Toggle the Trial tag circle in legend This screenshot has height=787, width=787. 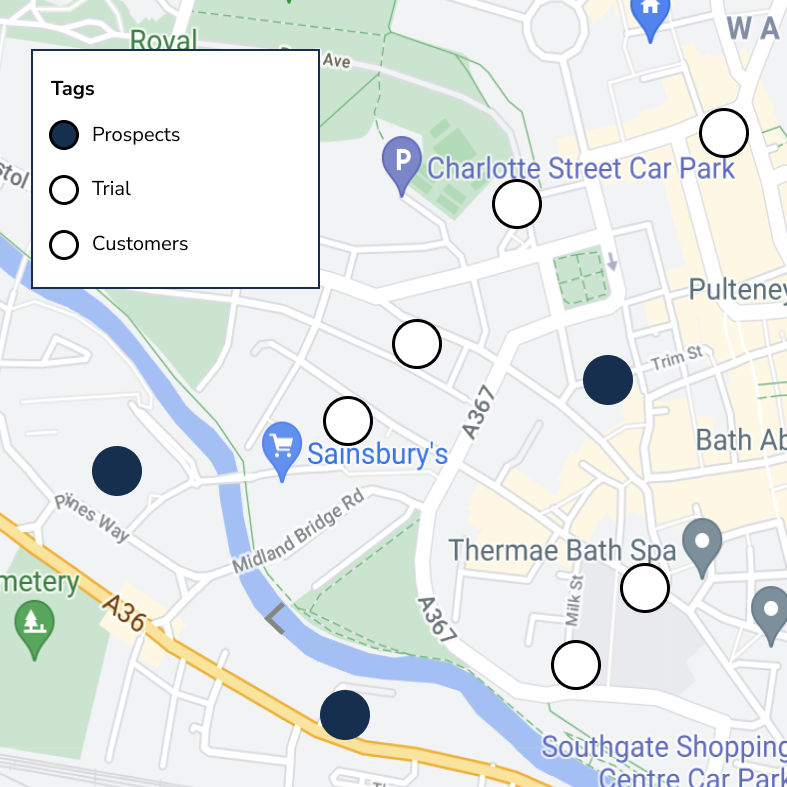tap(64, 190)
